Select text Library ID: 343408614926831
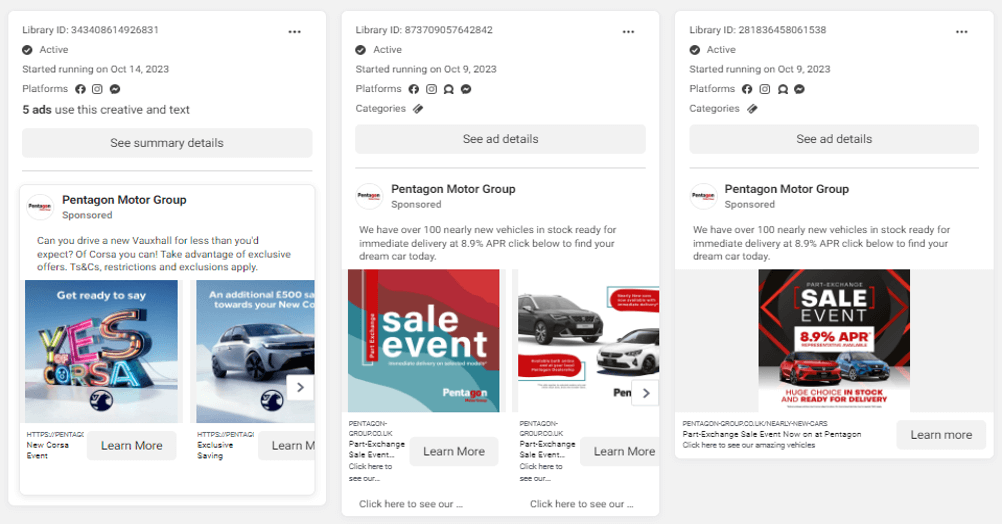Image resolution: width=1002 pixels, height=524 pixels. 90,30
